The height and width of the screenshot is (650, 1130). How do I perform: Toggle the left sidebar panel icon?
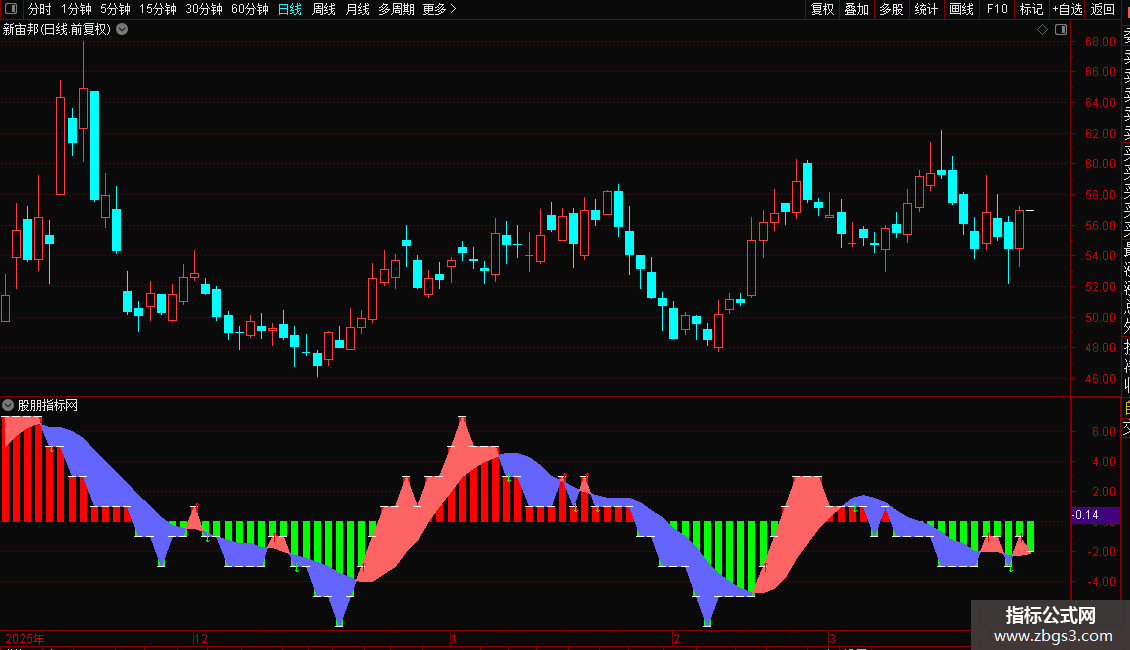11,9
